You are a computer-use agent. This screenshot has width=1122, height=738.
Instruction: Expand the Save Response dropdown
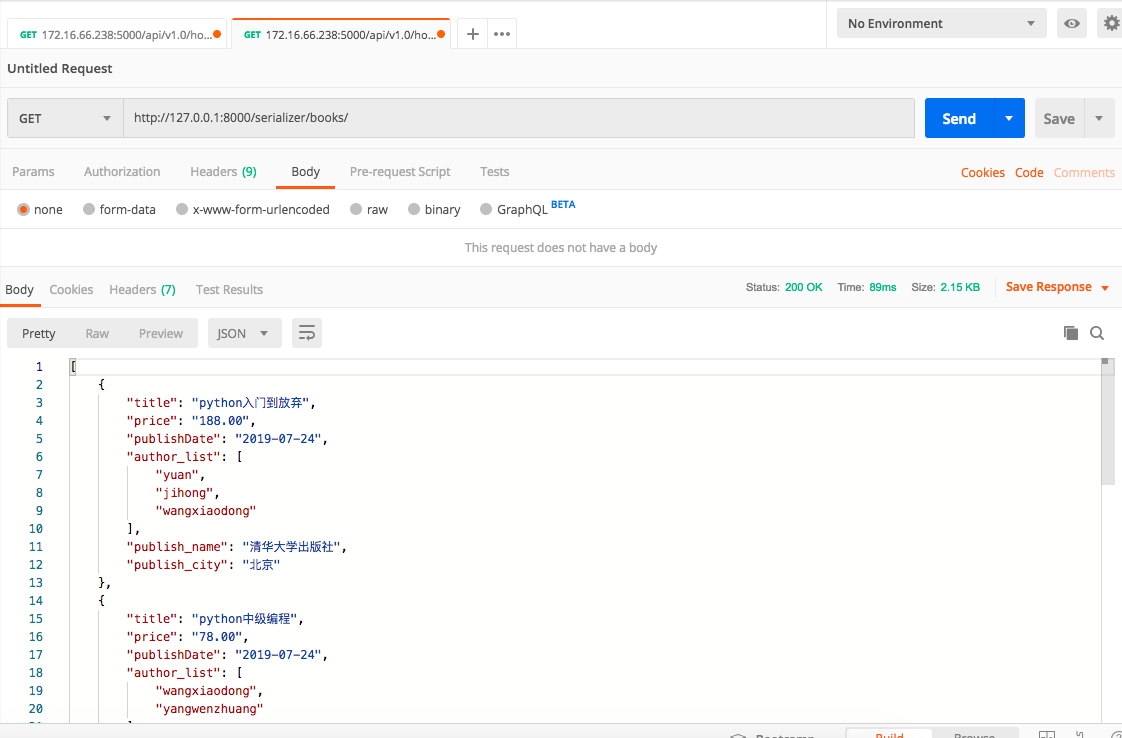(1105, 288)
